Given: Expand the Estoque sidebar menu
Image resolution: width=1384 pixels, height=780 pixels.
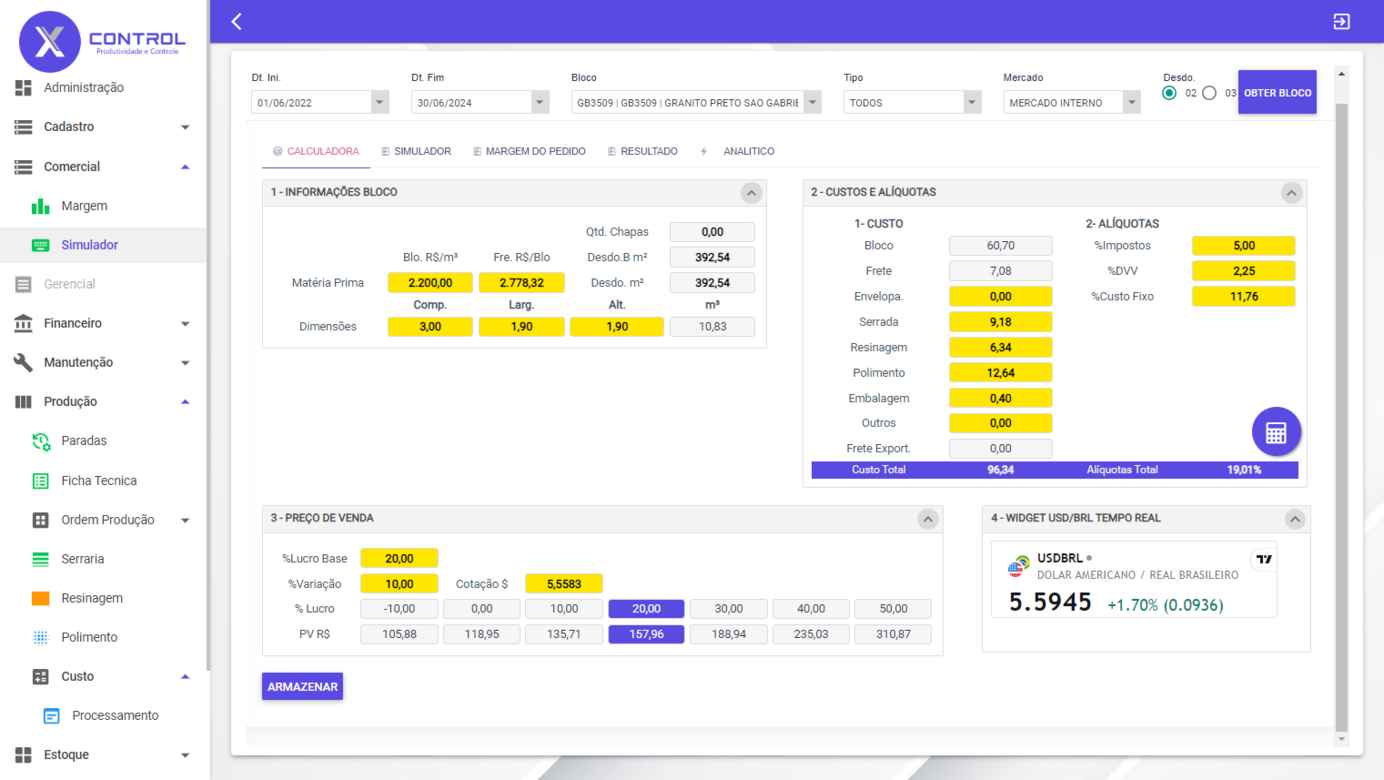Looking at the screenshot, I should pos(185,755).
